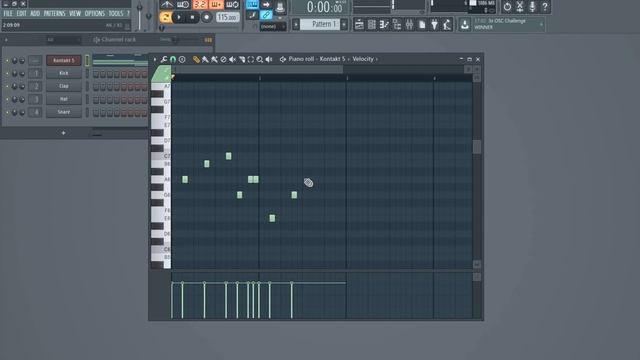
Task: Select the Playback speaker tool in piano roll
Action: tap(269, 60)
